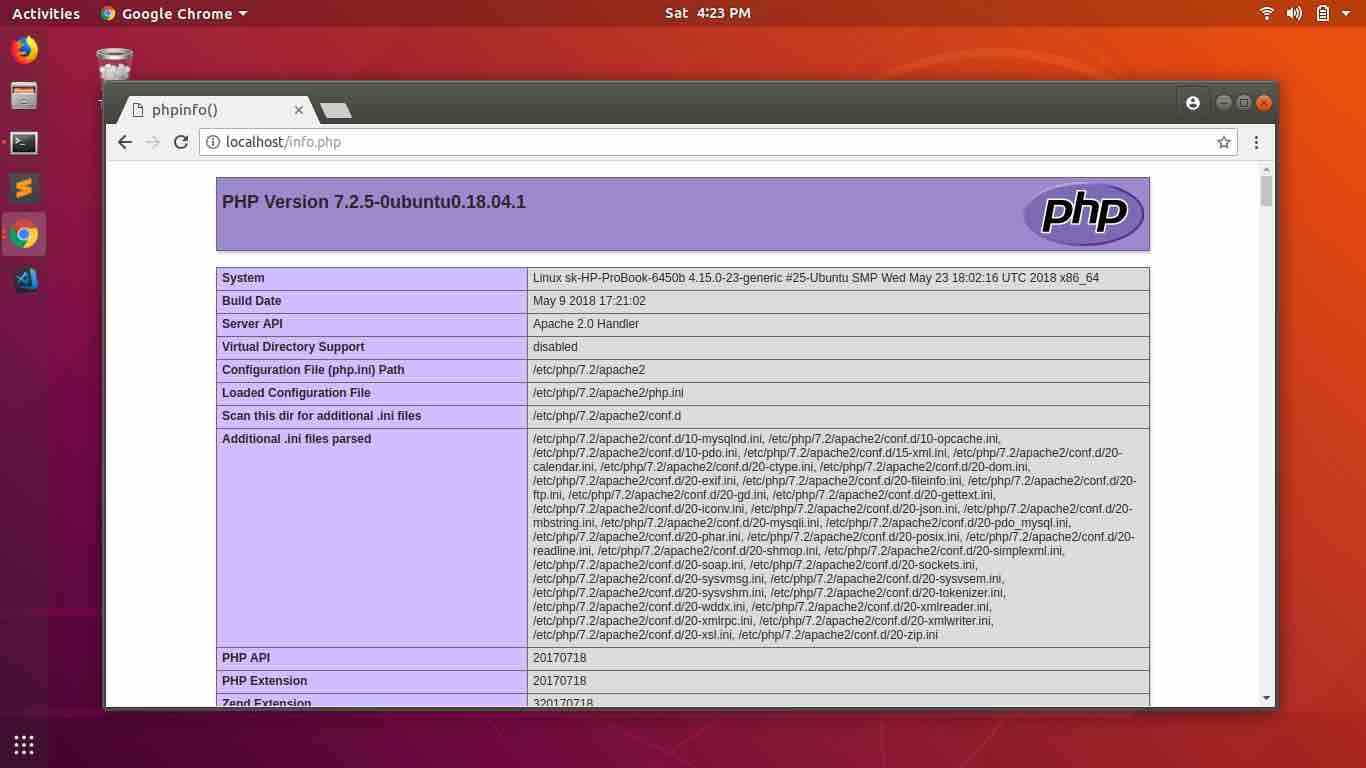Launch Terminal from the dock
The height and width of the screenshot is (768, 1366).
click(x=24, y=143)
